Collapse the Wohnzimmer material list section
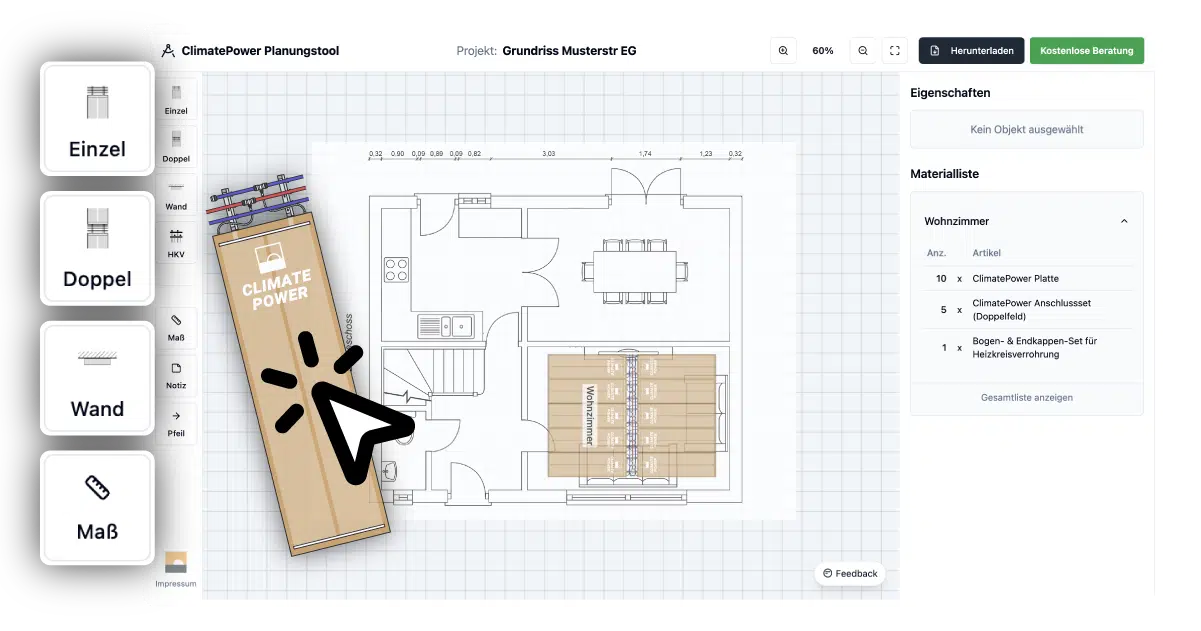 [1124, 221]
